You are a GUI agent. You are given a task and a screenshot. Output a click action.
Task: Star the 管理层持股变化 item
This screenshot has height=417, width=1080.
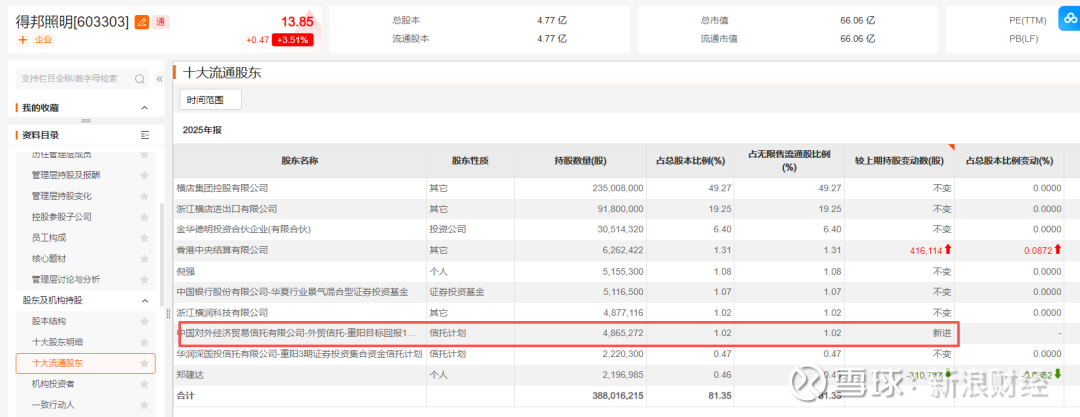click(144, 196)
